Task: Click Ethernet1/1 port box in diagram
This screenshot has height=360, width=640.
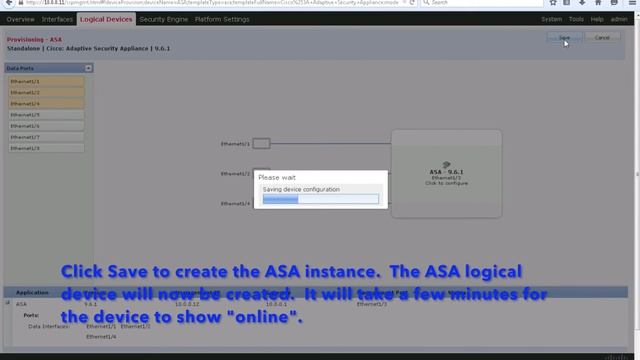Action: pos(261,143)
